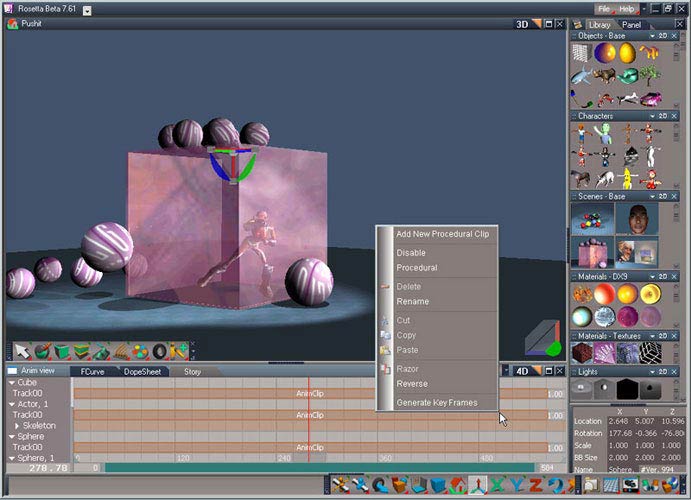
Task: Toggle 2D mode on Lights panel
Action: click(x=663, y=371)
